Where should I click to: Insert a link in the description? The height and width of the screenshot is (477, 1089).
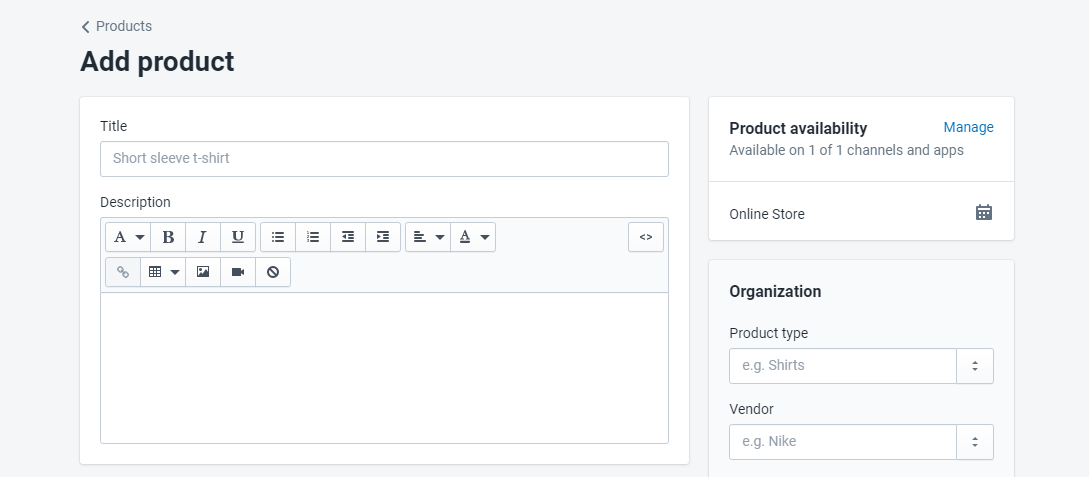click(123, 272)
